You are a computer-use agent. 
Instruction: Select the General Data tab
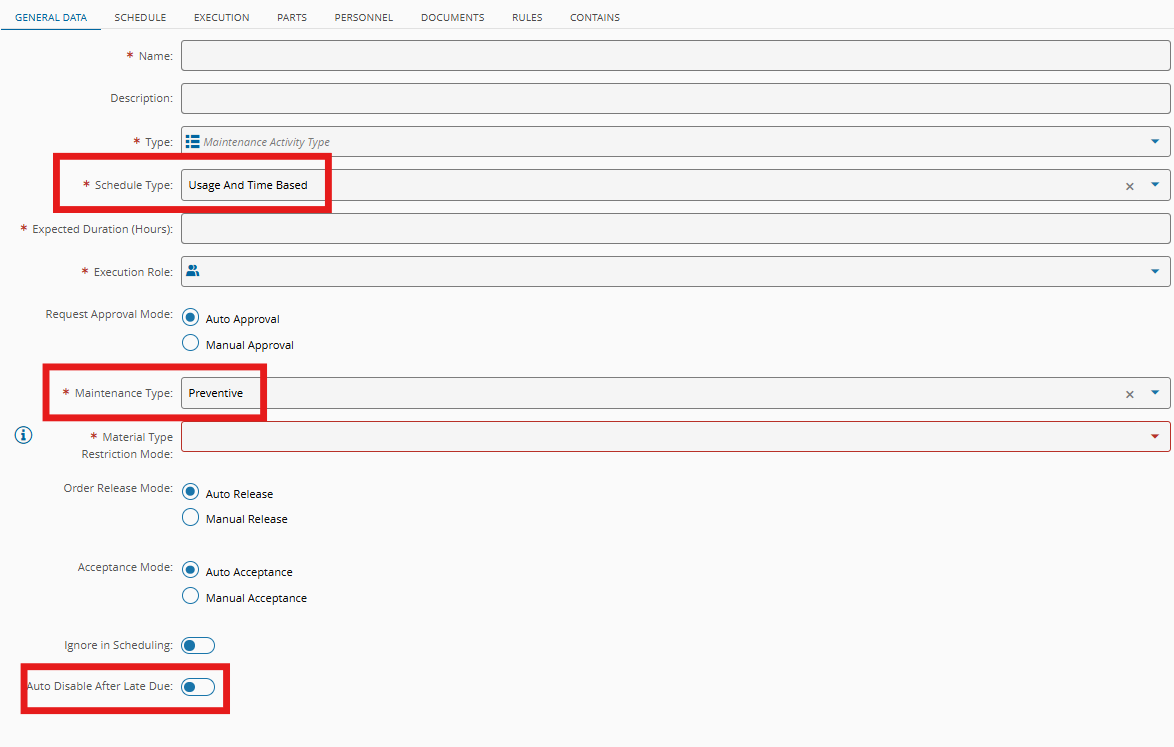[x=51, y=17]
